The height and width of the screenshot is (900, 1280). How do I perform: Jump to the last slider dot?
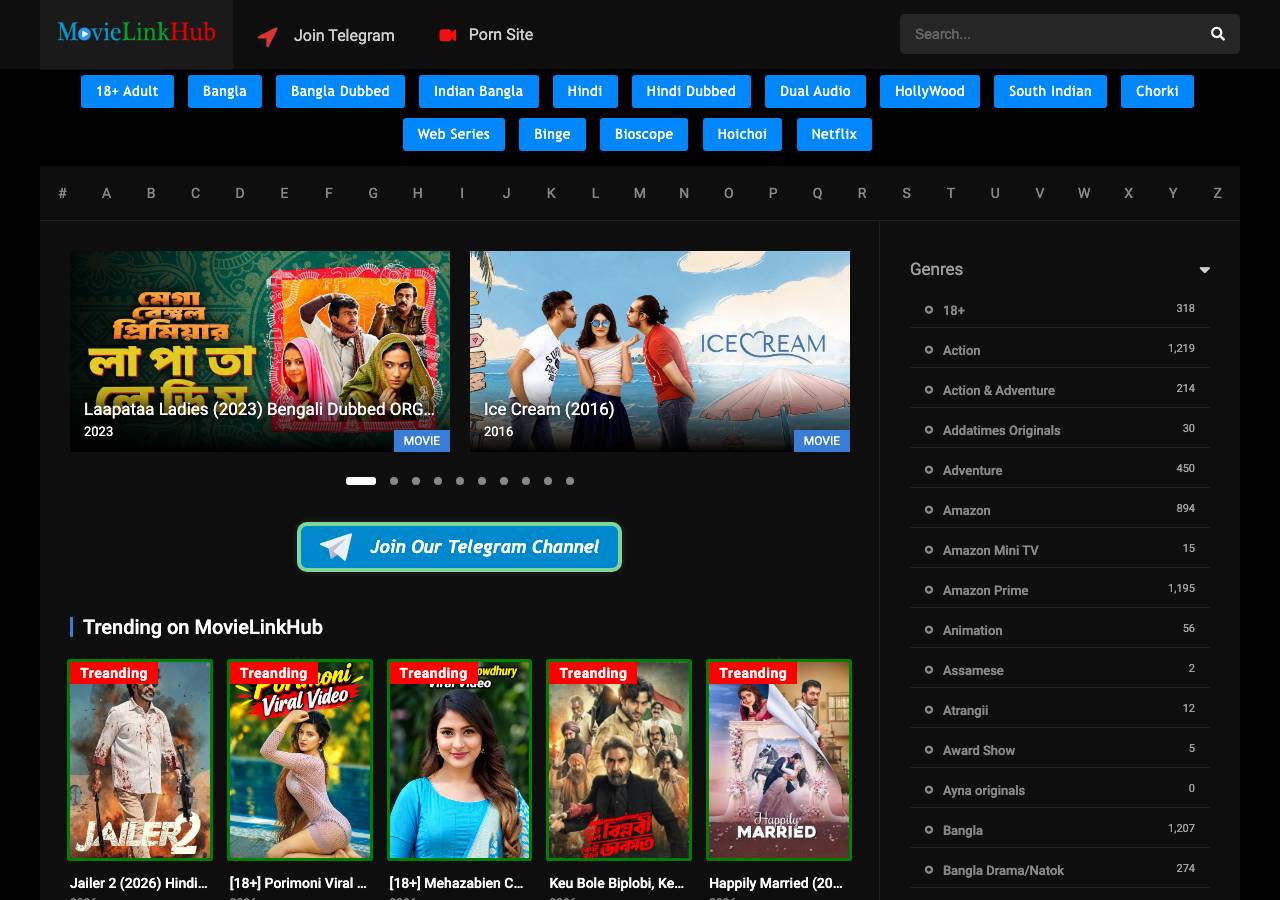[570, 481]
